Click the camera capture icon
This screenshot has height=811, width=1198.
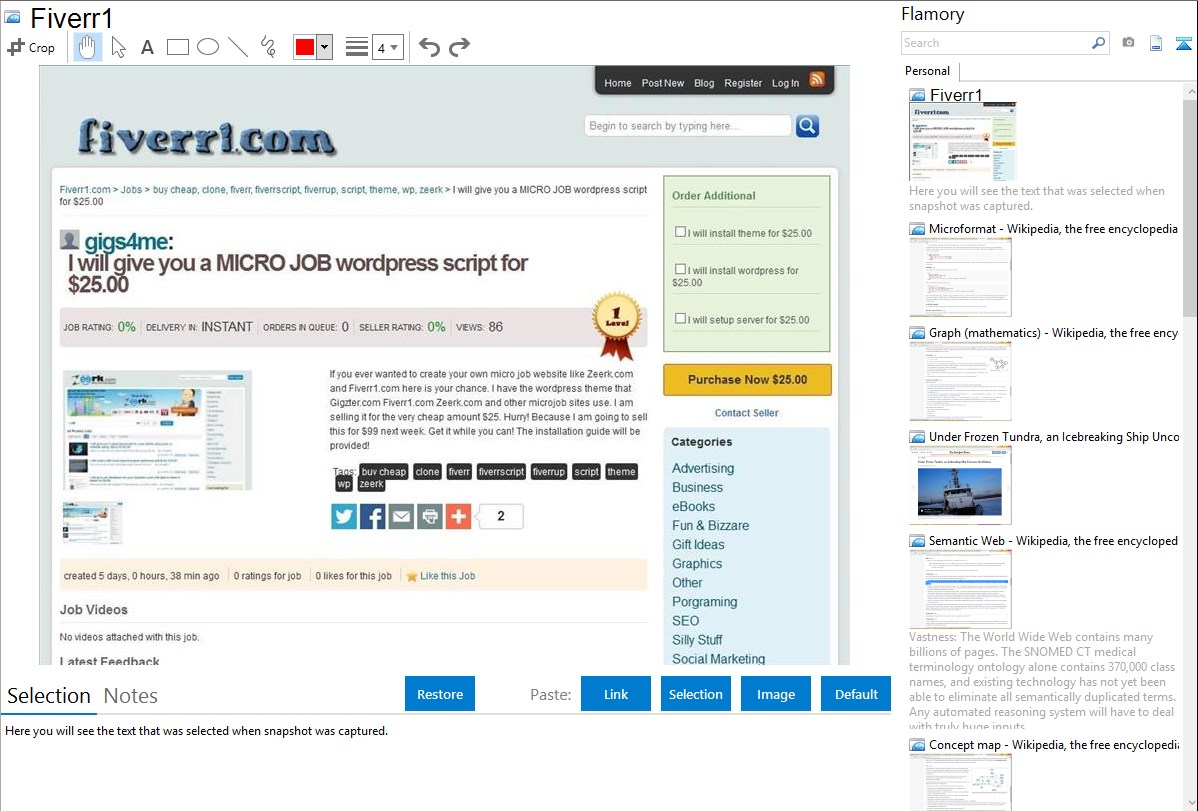1128,43
